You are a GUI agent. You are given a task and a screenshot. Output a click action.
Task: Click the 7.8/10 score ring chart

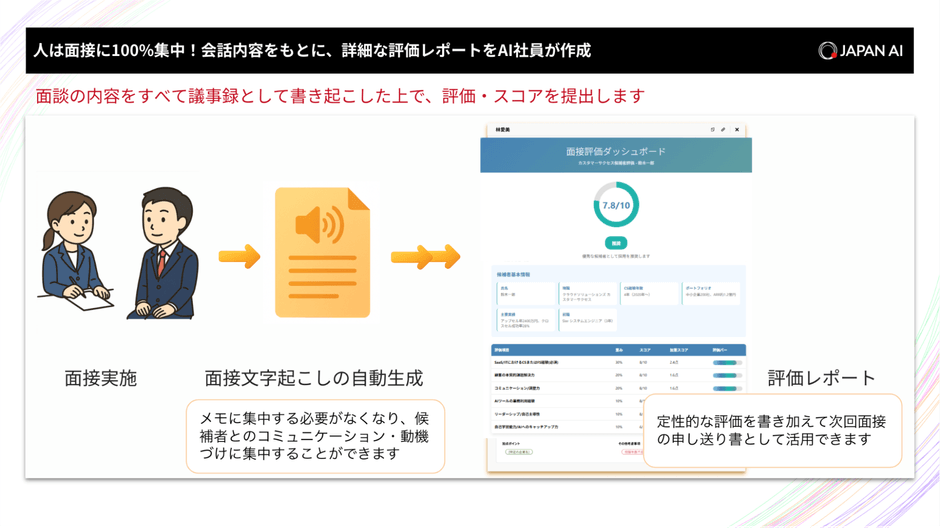click(616, 205)
